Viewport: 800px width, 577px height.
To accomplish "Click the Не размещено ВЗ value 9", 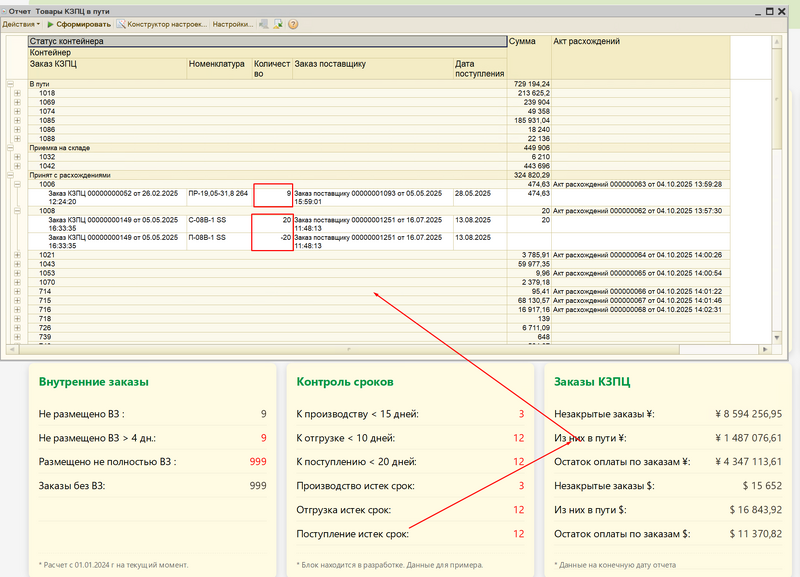I will 264,414.
